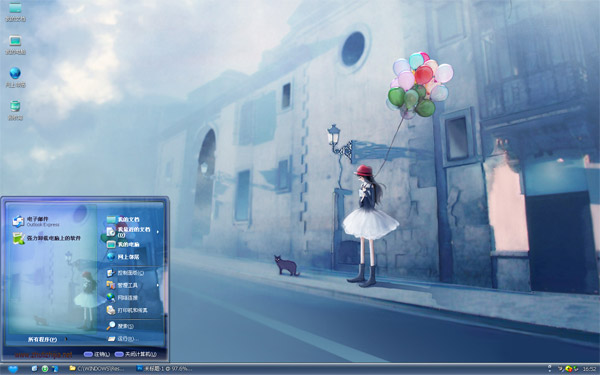
Task: Click the small language bar icon in taskbar
Action: pyautogui.click(x=550, y=369)
